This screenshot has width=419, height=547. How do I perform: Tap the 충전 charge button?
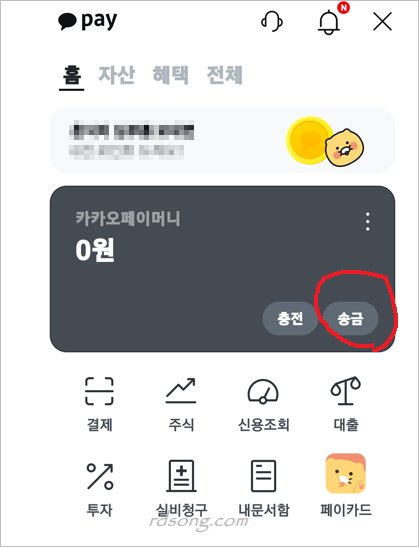pyautogui.click(x=290, y=319)
